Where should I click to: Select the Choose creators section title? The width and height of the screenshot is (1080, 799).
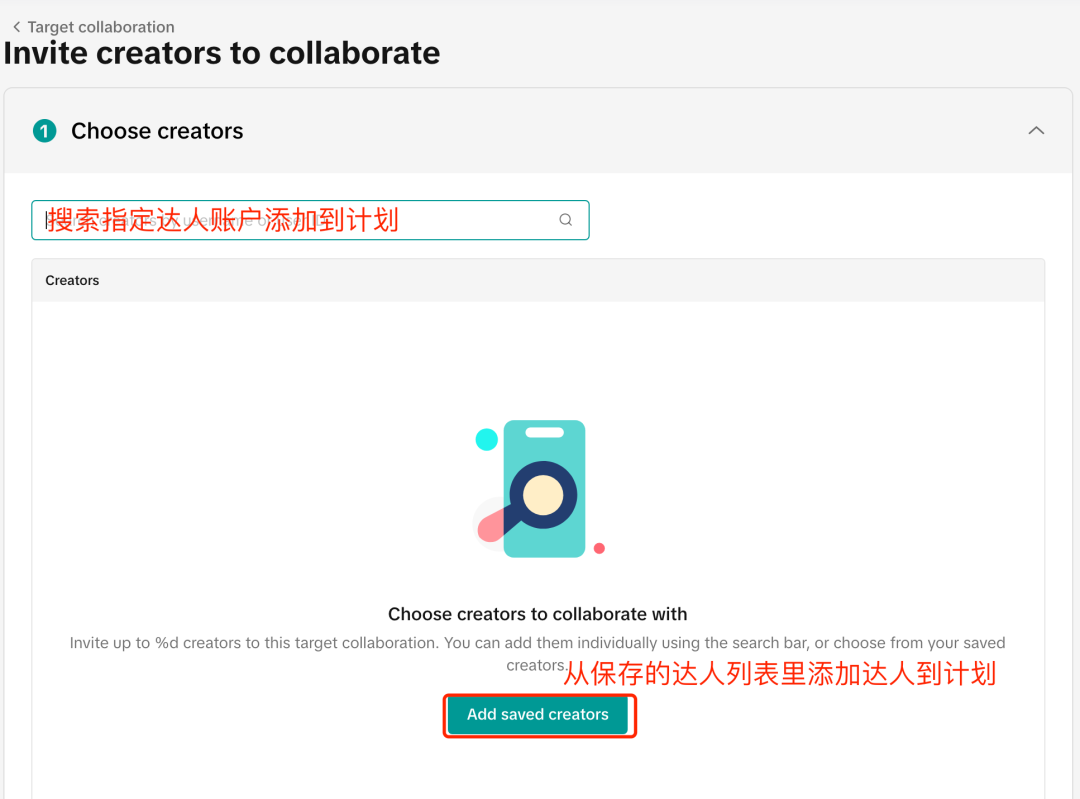(x=157, y=131)
